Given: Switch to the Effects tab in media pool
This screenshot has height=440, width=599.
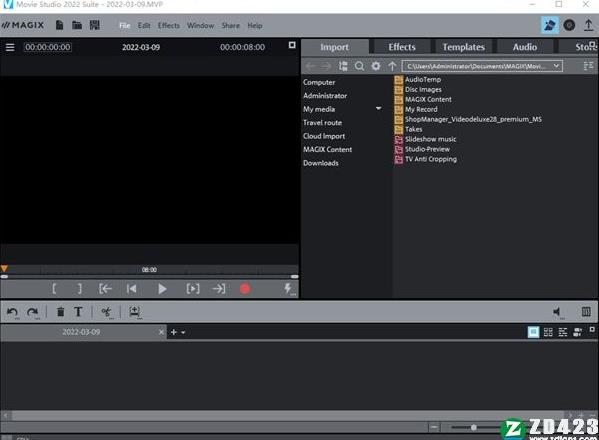Looking at the screenshot, I should (x=402, y=47).
